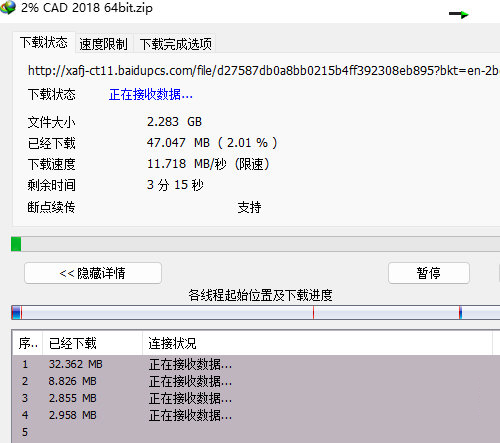Click the middle red thread start marker
The image size is (500, 443).
(x=313, y=313)
